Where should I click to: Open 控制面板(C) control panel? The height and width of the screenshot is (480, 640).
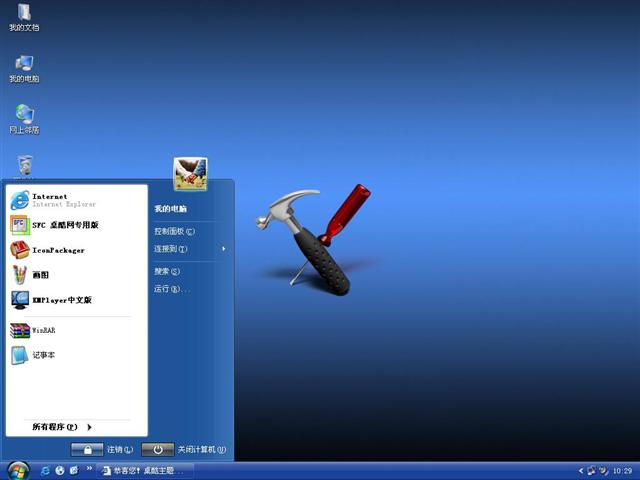click(175, 231)
